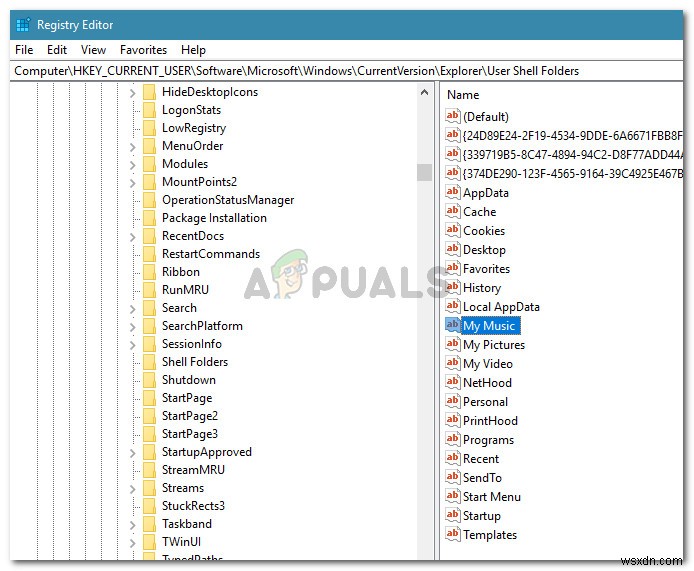Open the Help menu
The width and height of the screenshot is (694, 571).
(193, 50)
